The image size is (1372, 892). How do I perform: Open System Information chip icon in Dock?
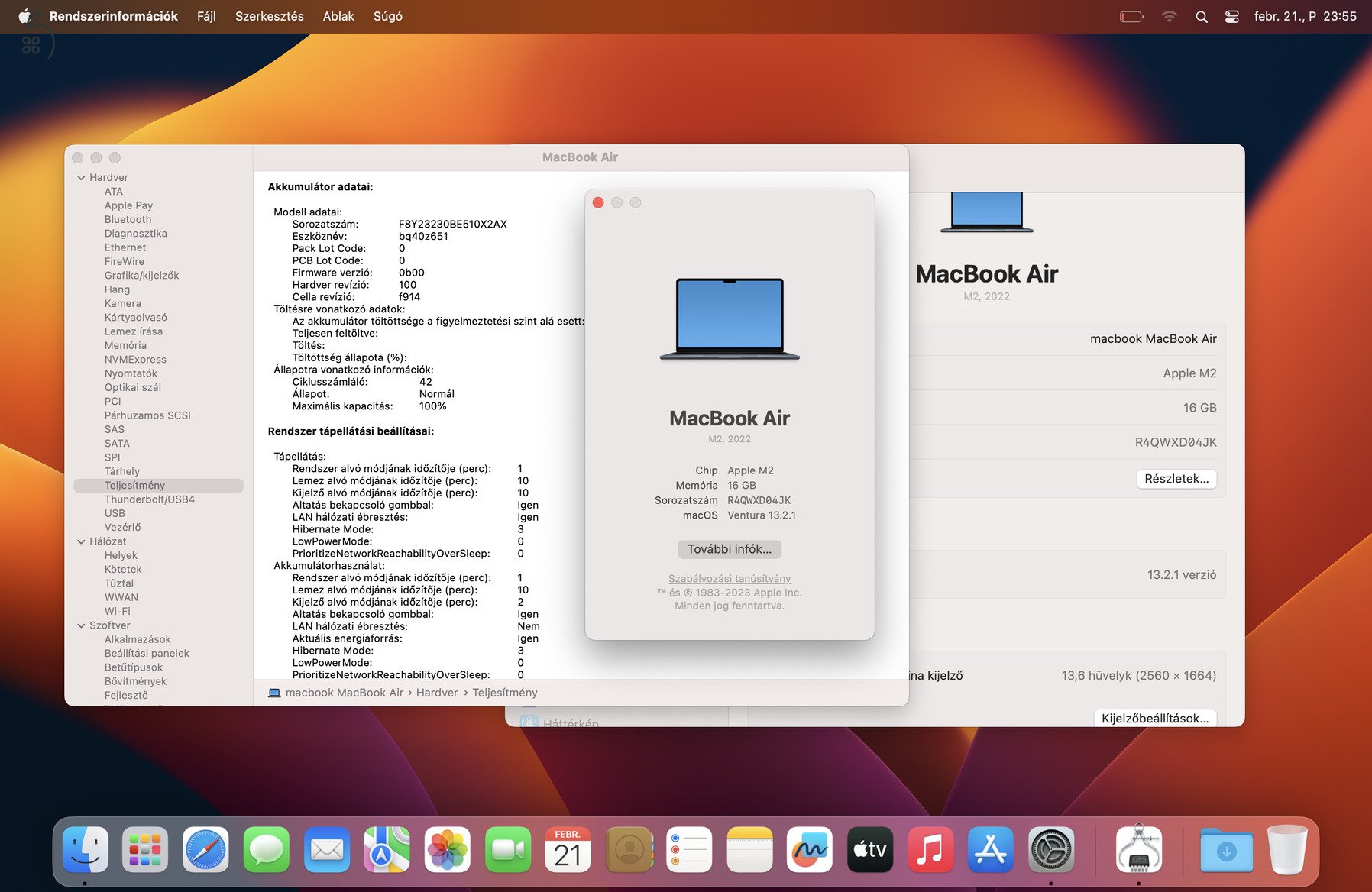point(1138,849)
